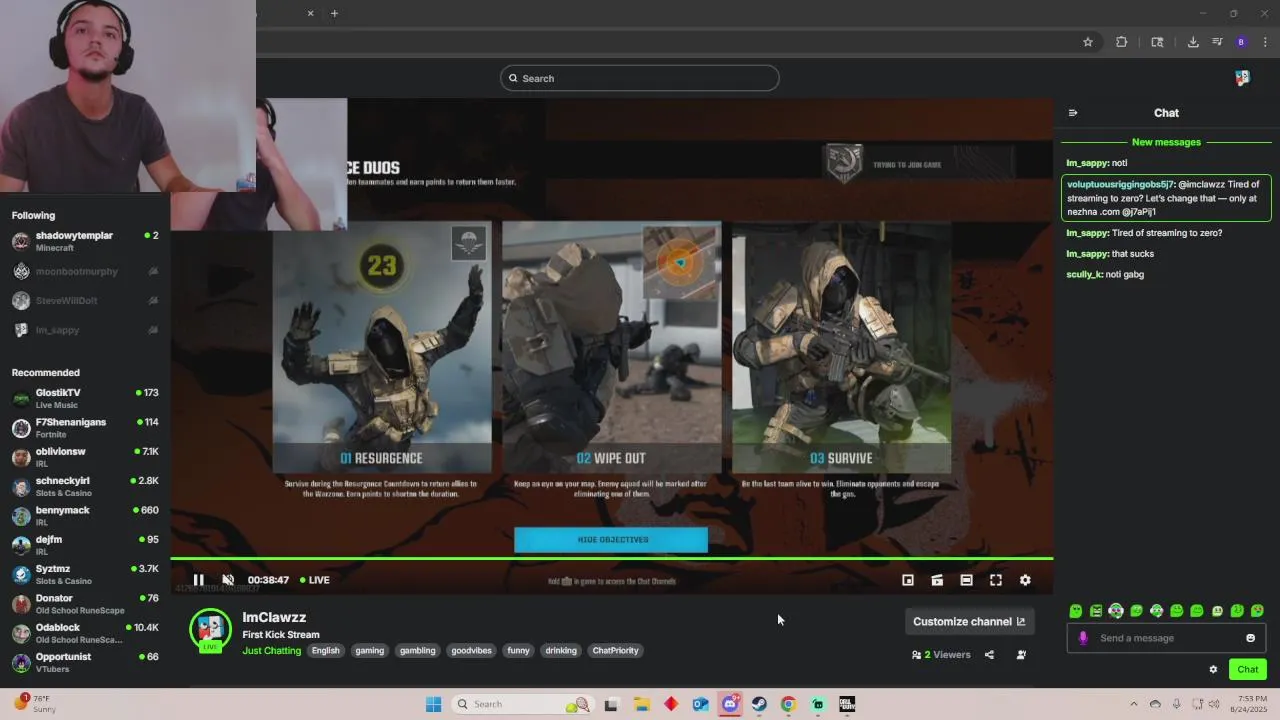1280x720 pixels.
Task: Toggle theater mode in player
Action: coord(966,580)
